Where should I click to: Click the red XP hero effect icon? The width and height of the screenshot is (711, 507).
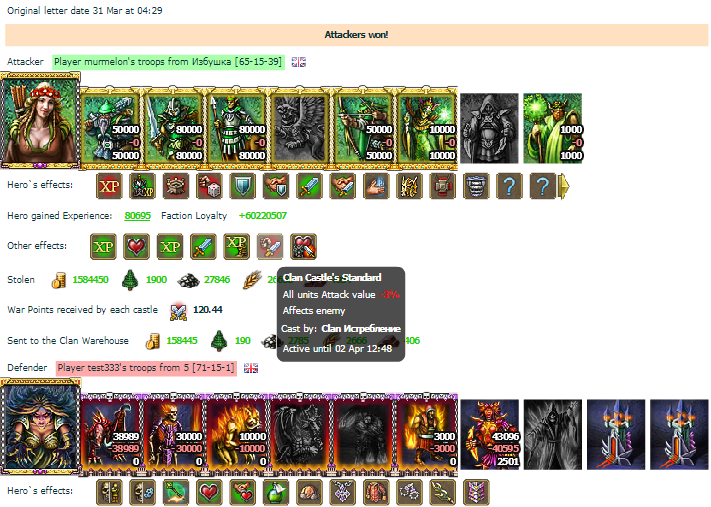point(109,186)
